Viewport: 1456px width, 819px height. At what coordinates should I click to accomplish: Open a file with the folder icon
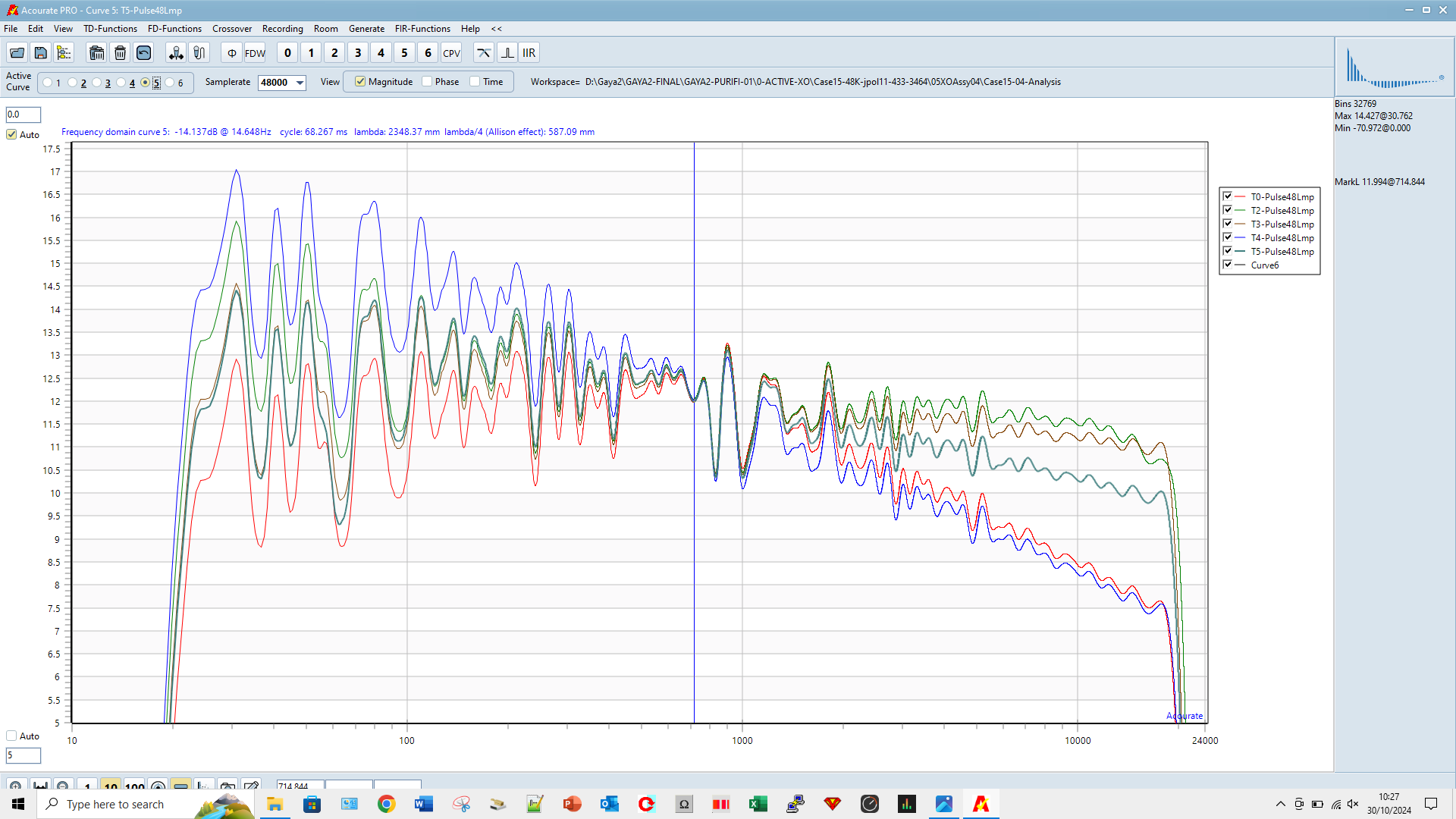point(17,53)
